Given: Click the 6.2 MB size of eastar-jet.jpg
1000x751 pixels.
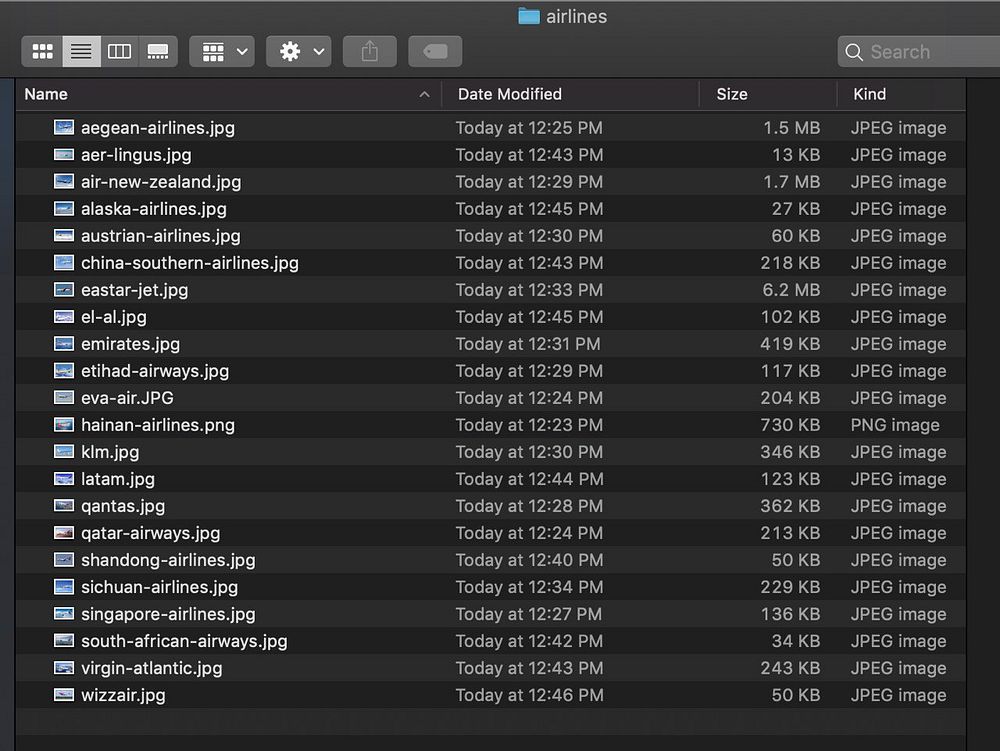Looking at the screenshot, I should tap(791, 289).
